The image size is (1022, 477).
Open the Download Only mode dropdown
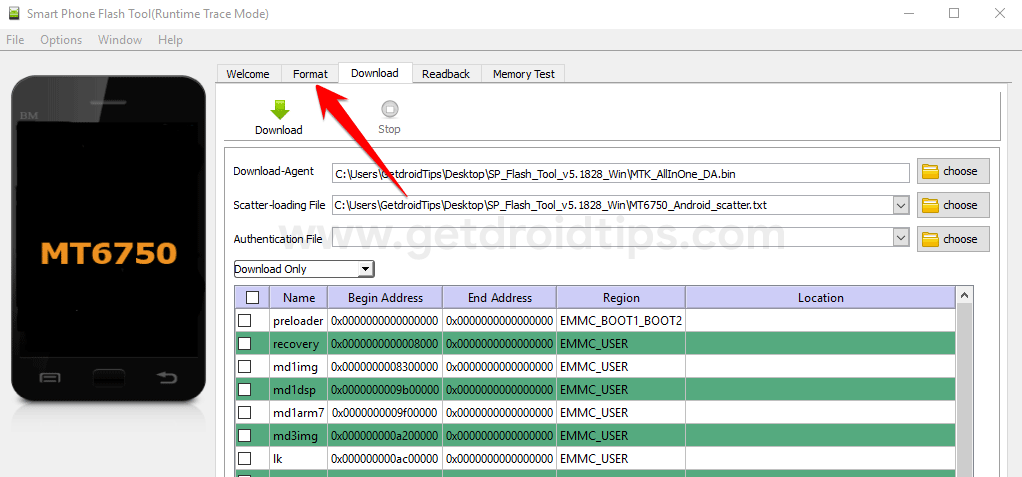coord(304,268)
